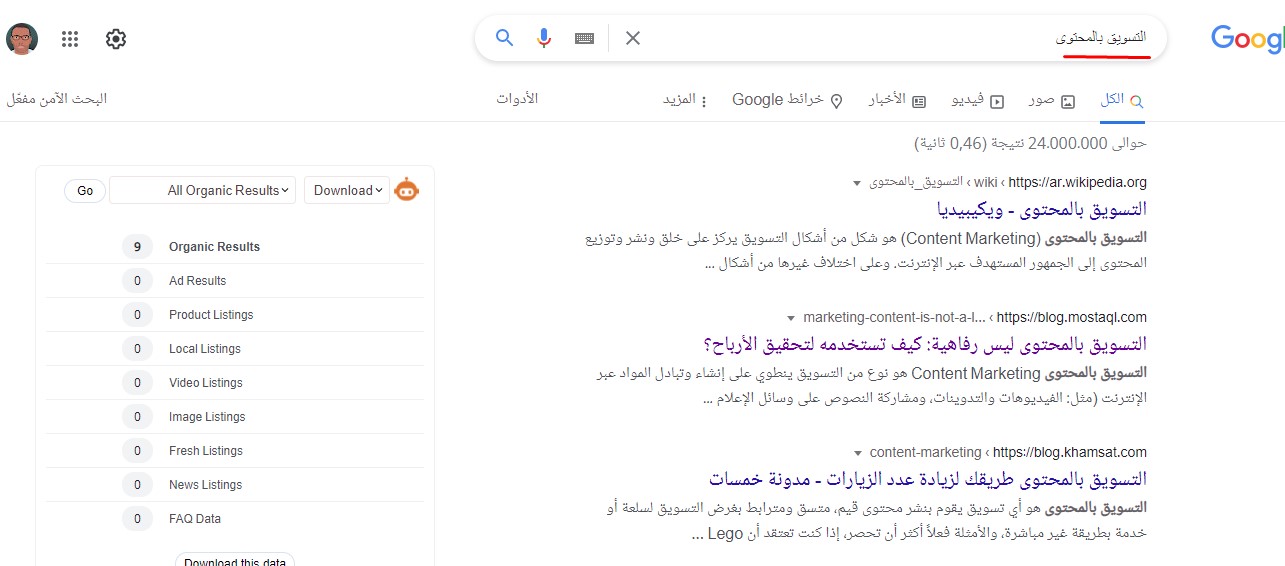This screenshot has height=566, width=1285.
Task: Open the settings gear icon
Action: pos(116,39)
